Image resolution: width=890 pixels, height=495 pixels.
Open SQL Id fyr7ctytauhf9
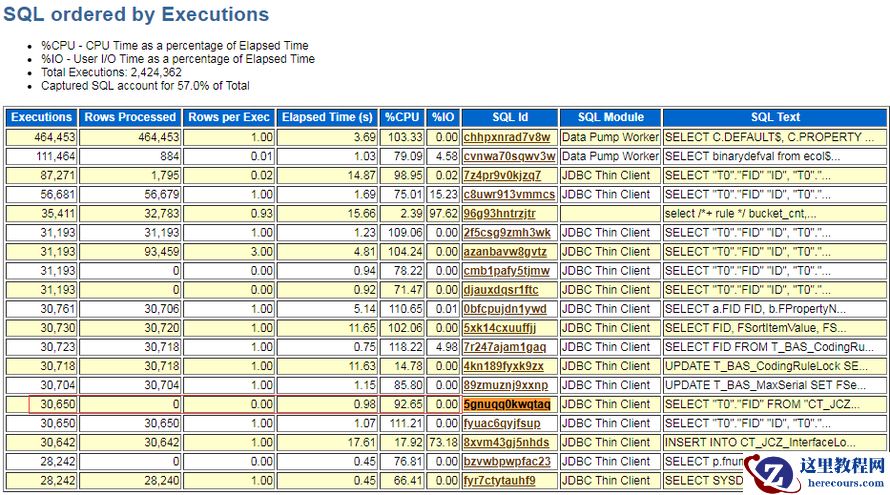[x=499, y=481]
